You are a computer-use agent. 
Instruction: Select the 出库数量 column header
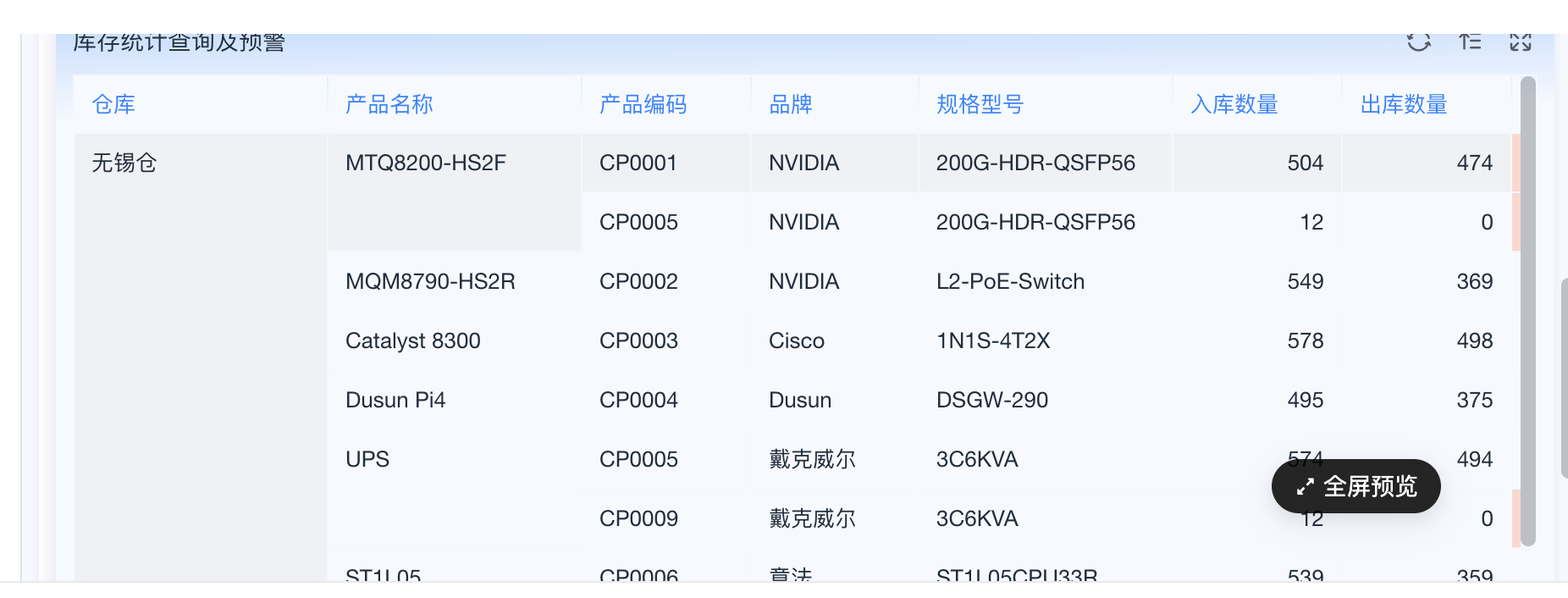(1404, 104)
